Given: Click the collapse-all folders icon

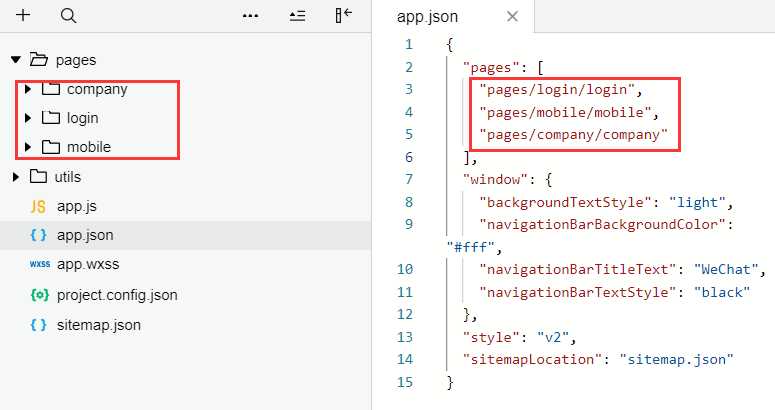Looking at the screenshot, I should click(297, 16).
